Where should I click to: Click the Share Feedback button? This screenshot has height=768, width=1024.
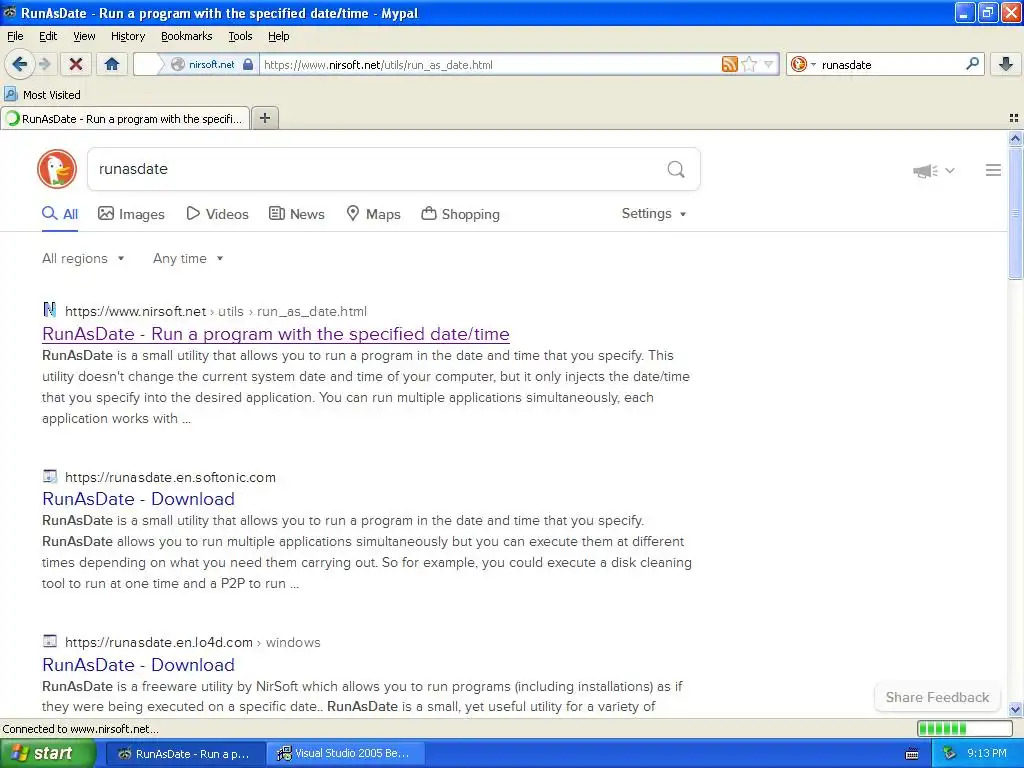(x=937, y=697)
